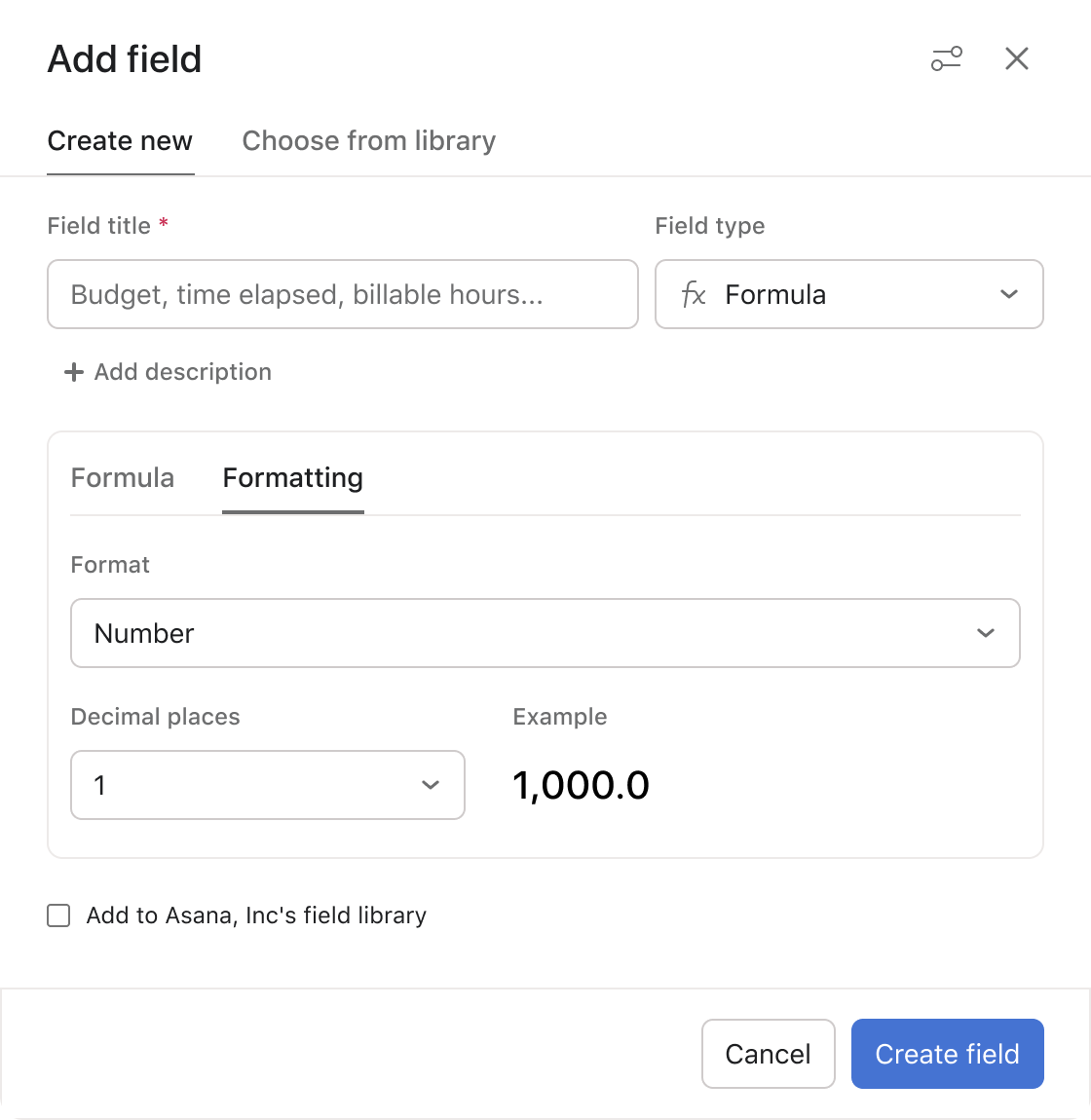The image size is (1091, 1120).
Task: Open the Format dropdown showing Number
Action: [x=545, y=633]
